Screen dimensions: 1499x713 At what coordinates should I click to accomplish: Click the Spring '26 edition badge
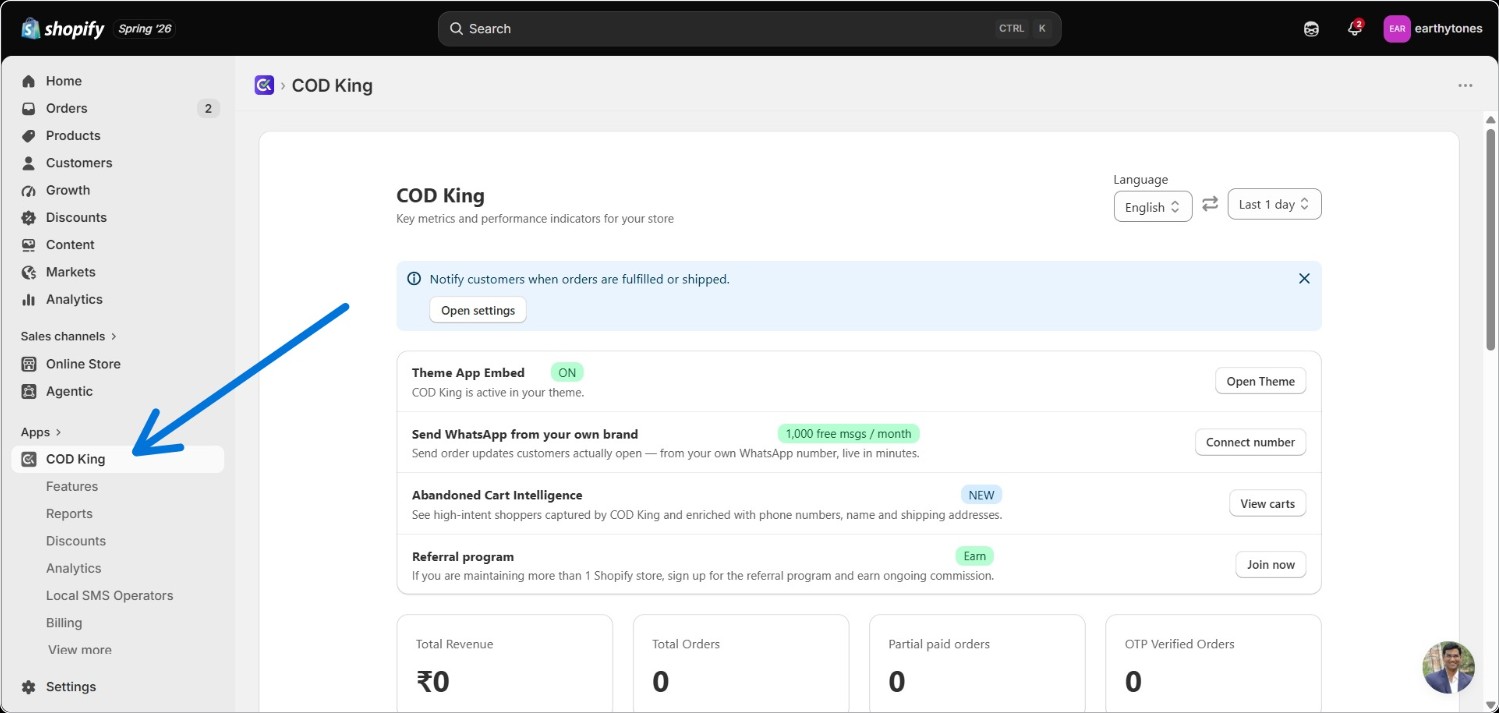coord(145,29)
